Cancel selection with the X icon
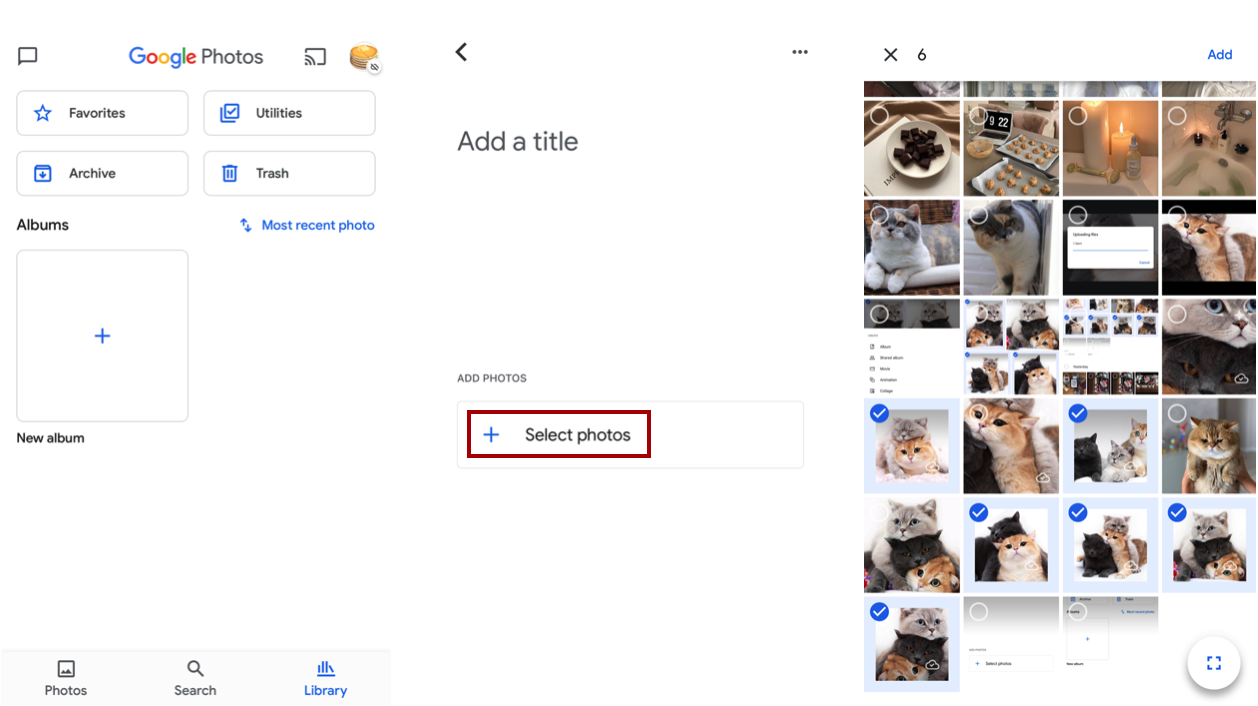Viewport: 1258px width, 706px height. (x=890, y=55)
